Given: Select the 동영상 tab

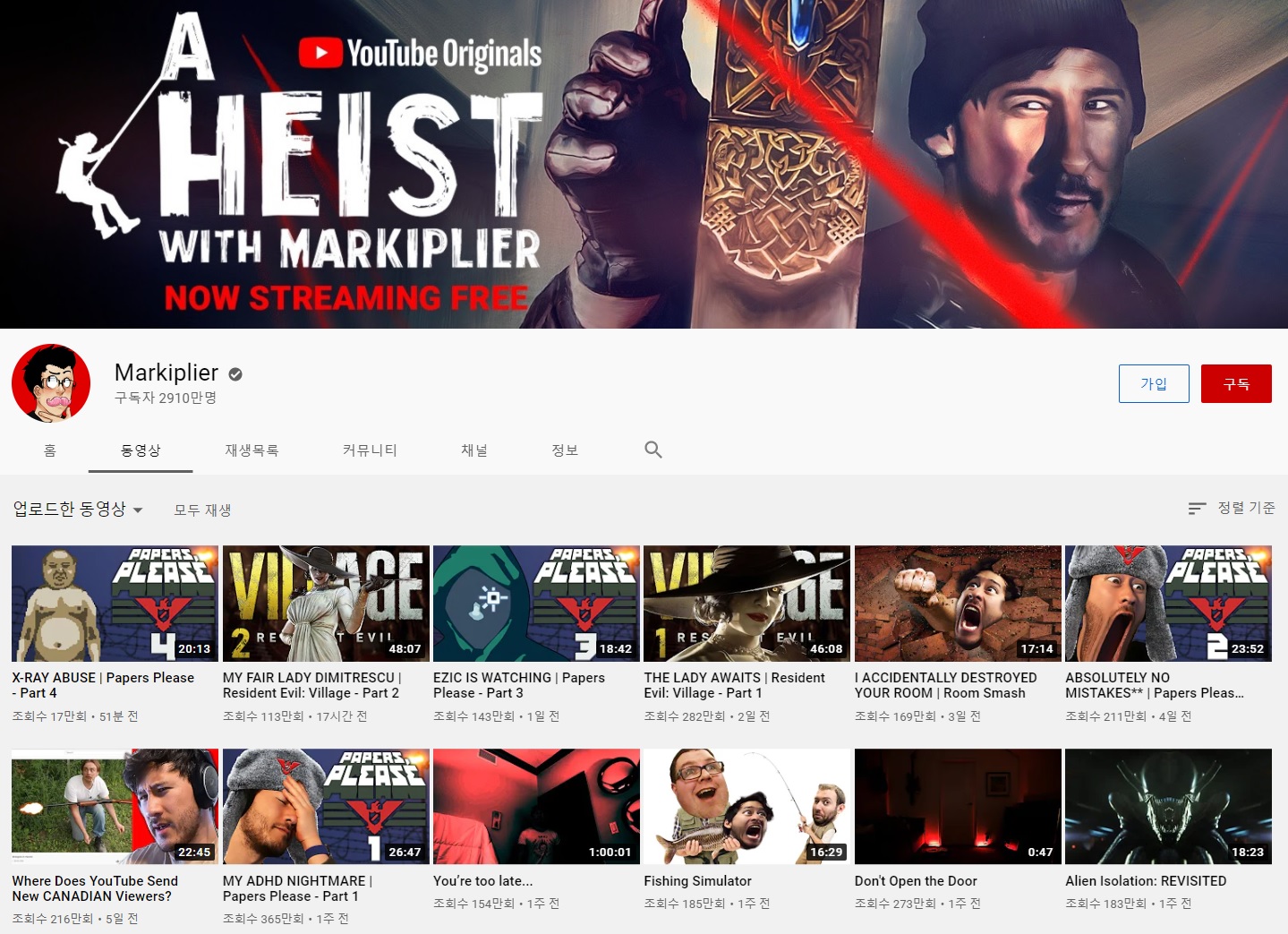Looking at the screenshot, I should (141, 450).
